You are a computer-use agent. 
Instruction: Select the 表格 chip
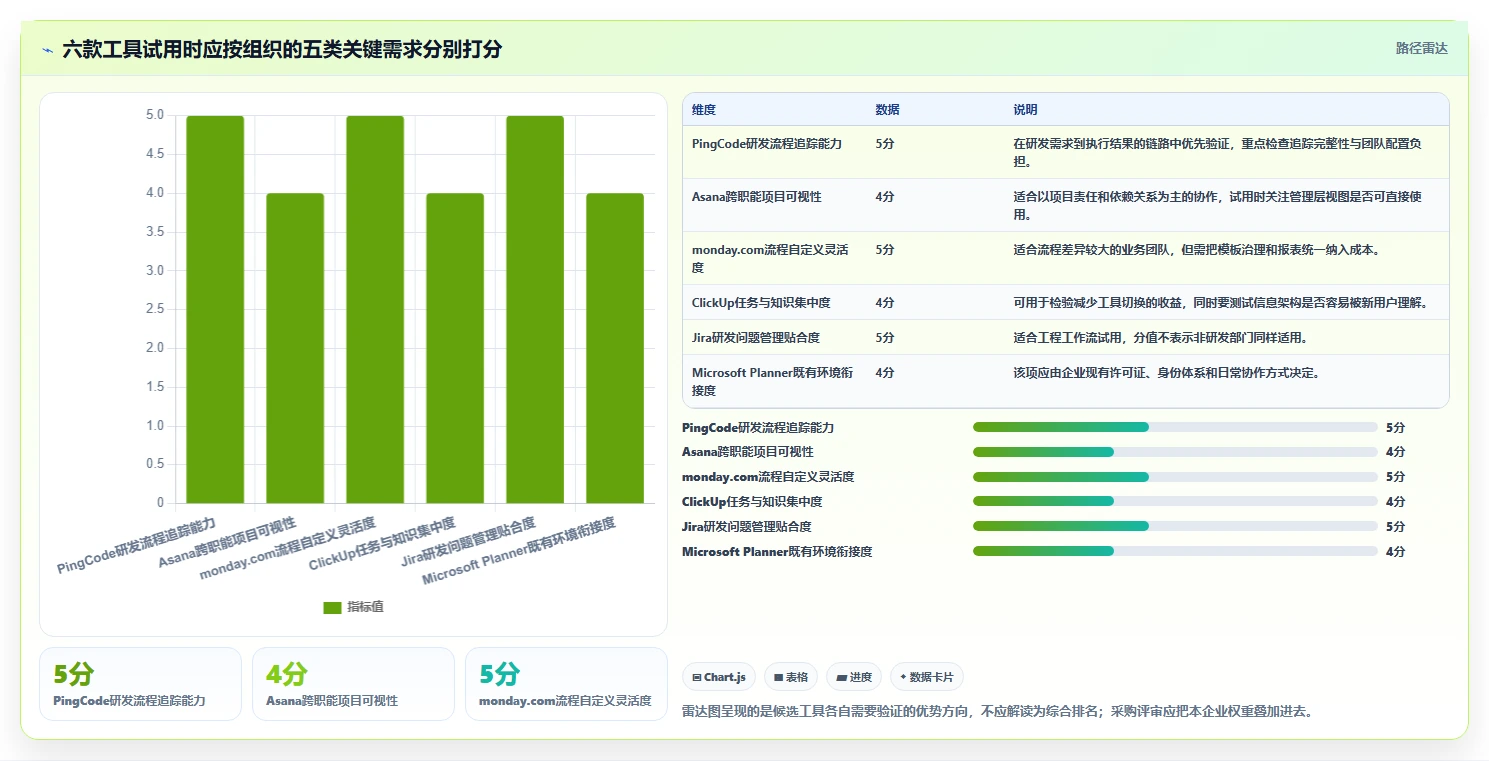[791, 677]
